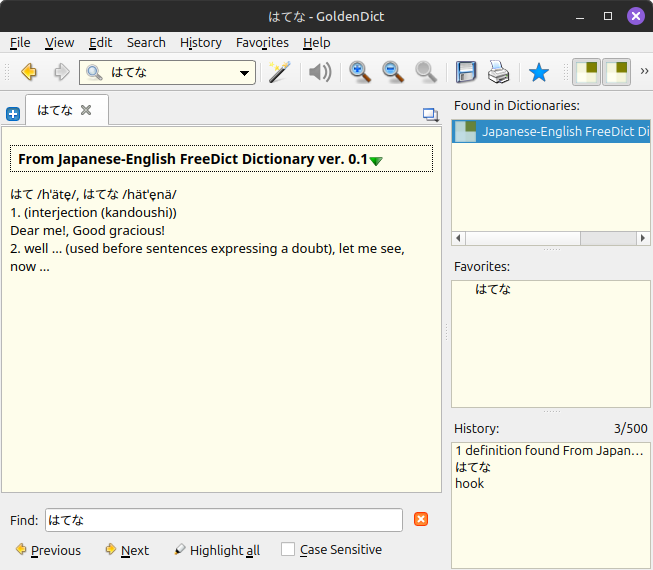Expand the toolbar overflow chevron

click(x=644, y=72)
